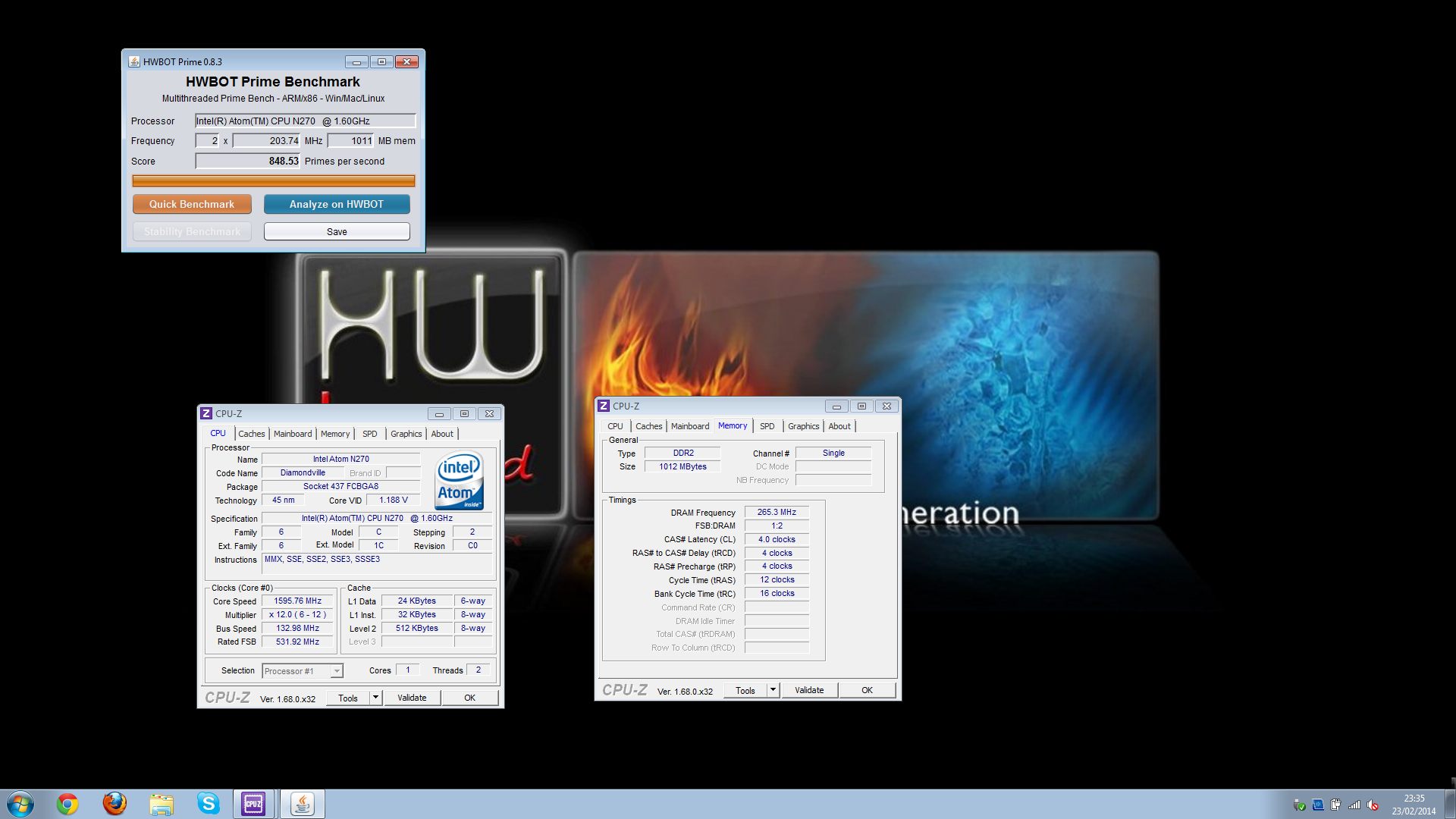Click Tools button in left CPU-Z
The image size is (1456, 819).
tap(348, 698)
